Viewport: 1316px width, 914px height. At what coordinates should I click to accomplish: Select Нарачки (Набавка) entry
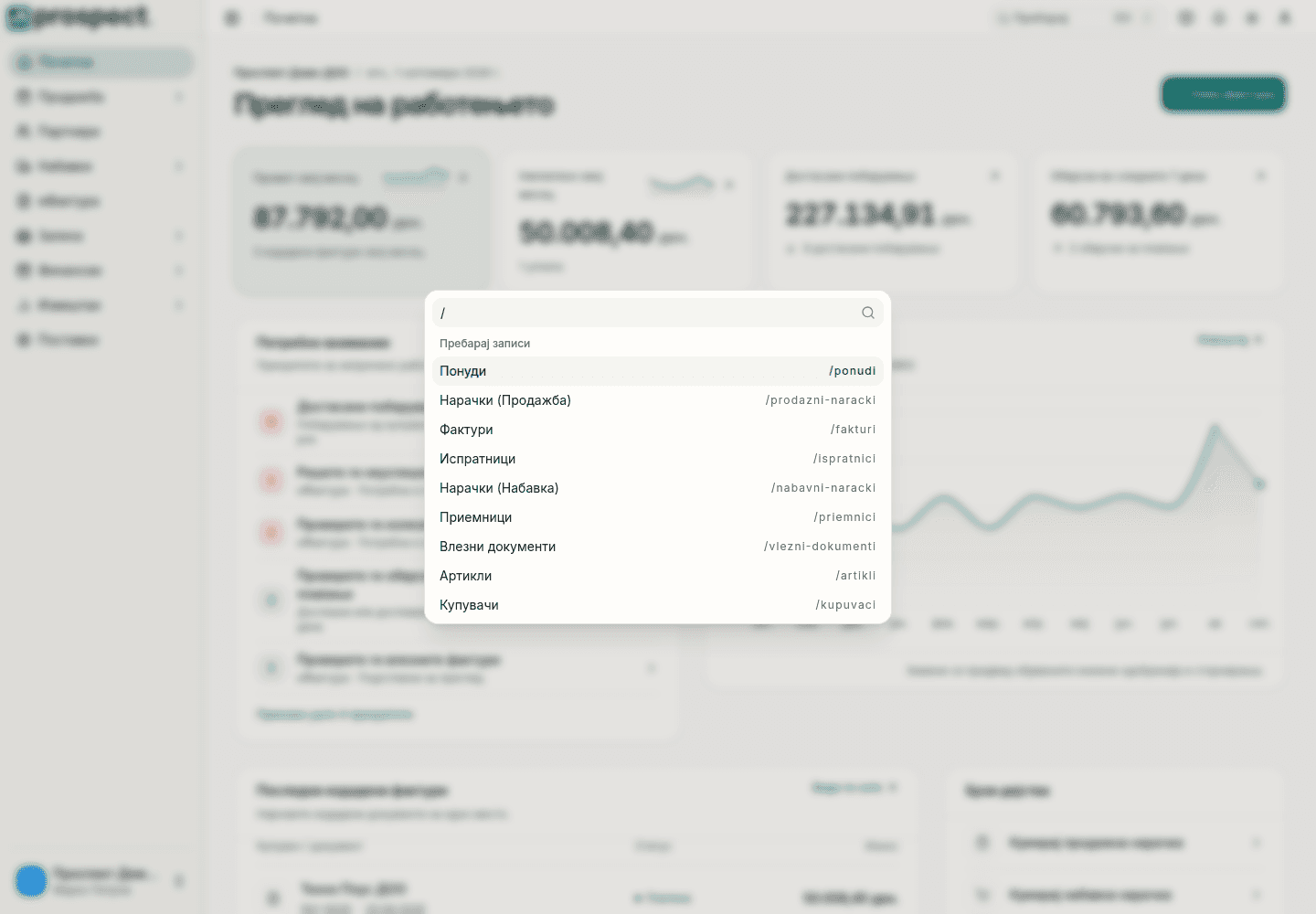pos(657,488)
